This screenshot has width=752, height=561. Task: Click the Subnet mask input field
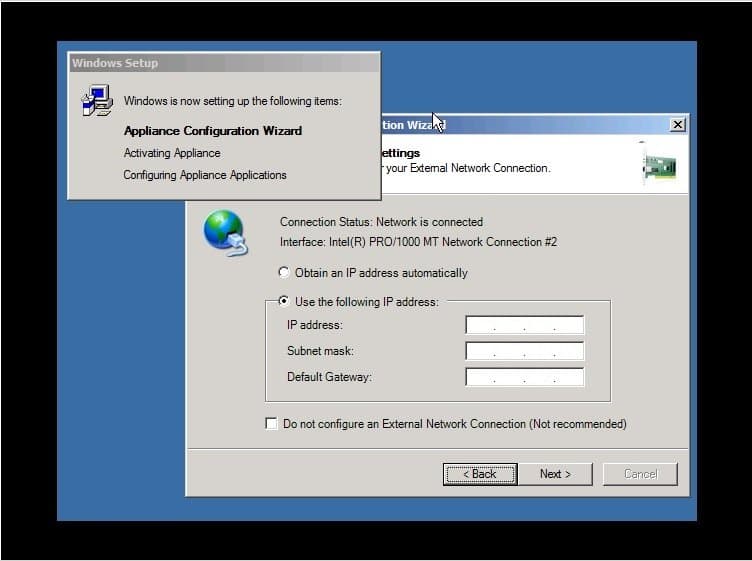525,351
